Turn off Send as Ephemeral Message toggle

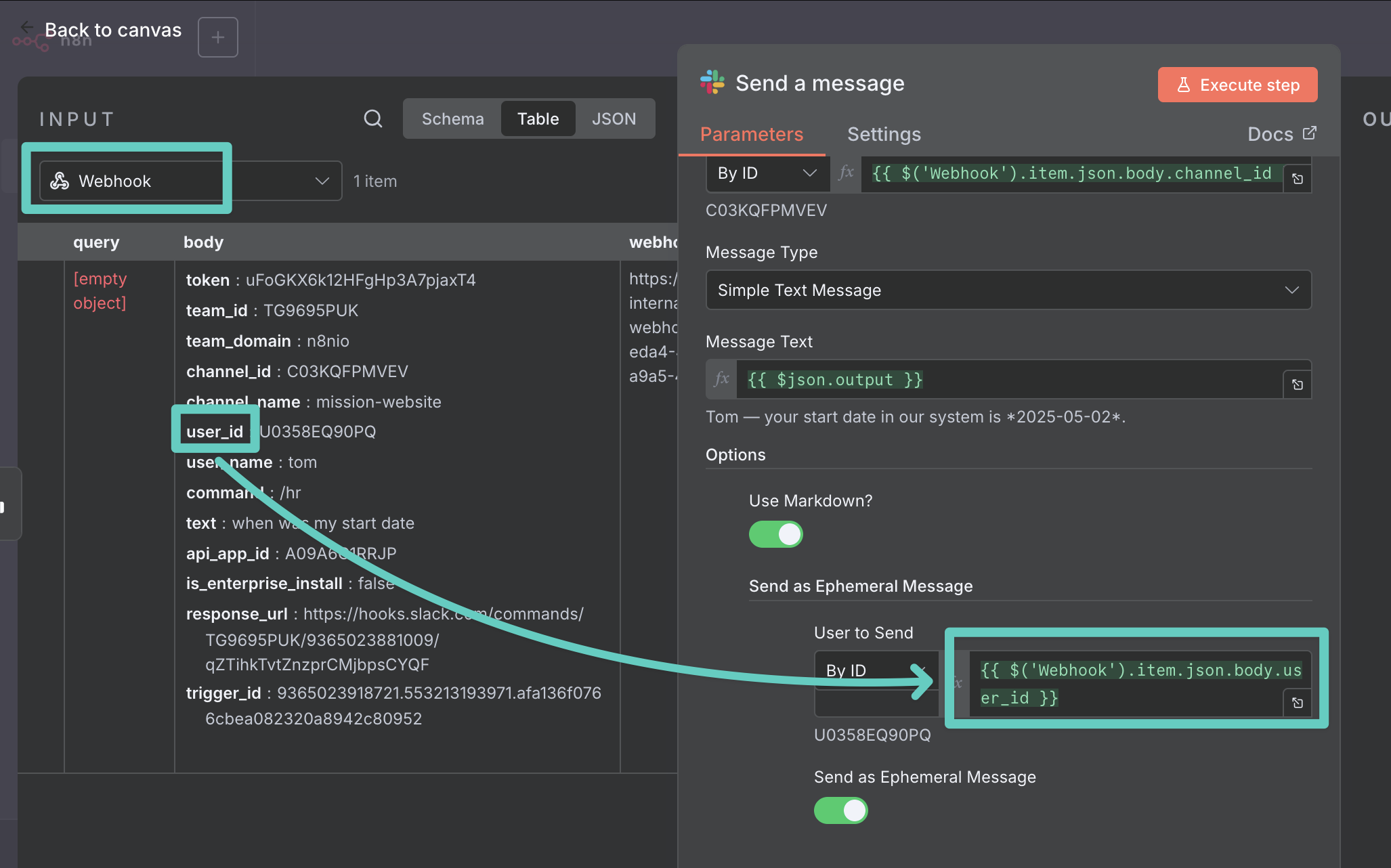coord(840,810)
